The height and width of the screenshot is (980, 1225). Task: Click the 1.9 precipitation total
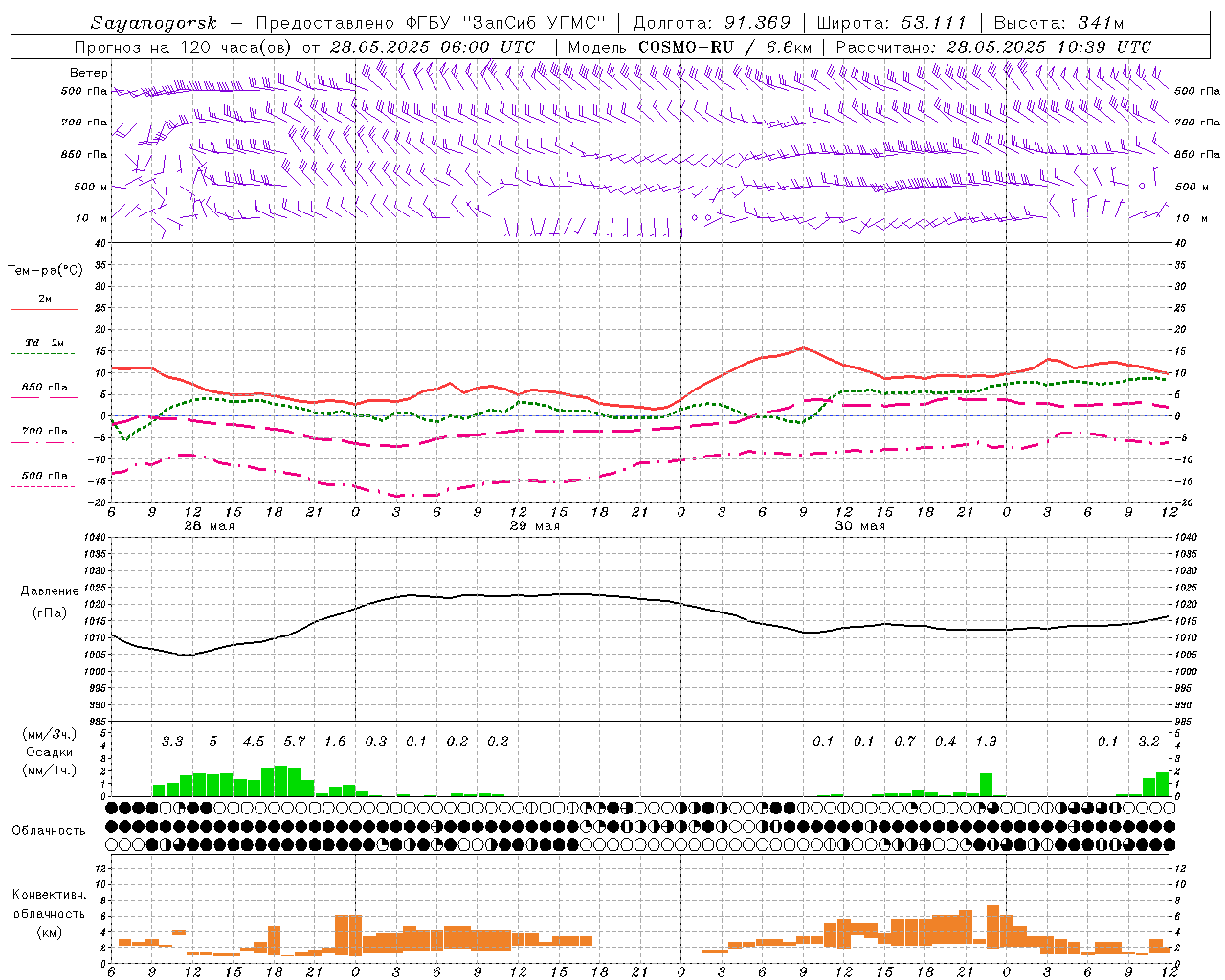[986, 742]
